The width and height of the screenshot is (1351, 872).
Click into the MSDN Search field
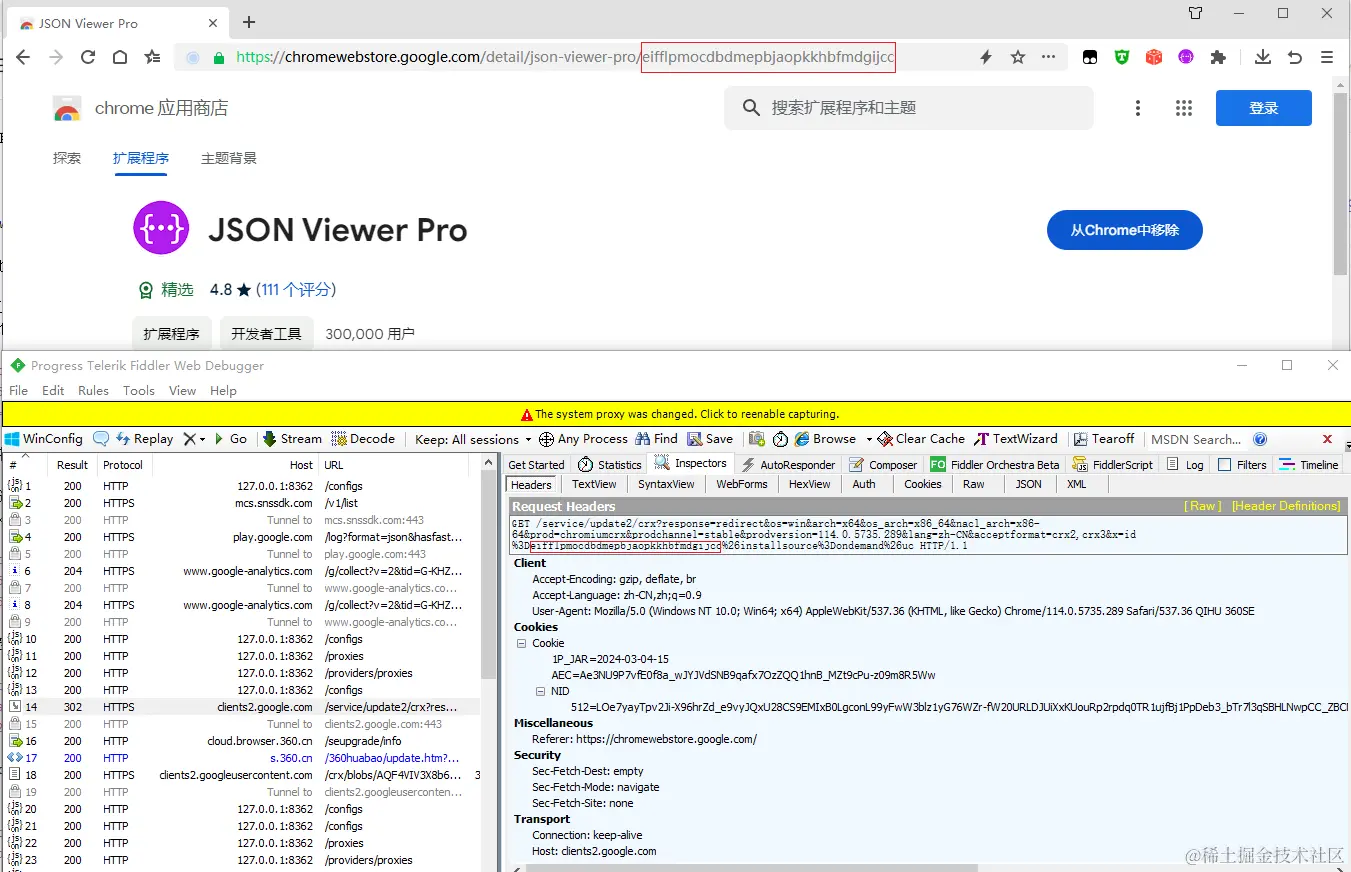pos(1197,439)
